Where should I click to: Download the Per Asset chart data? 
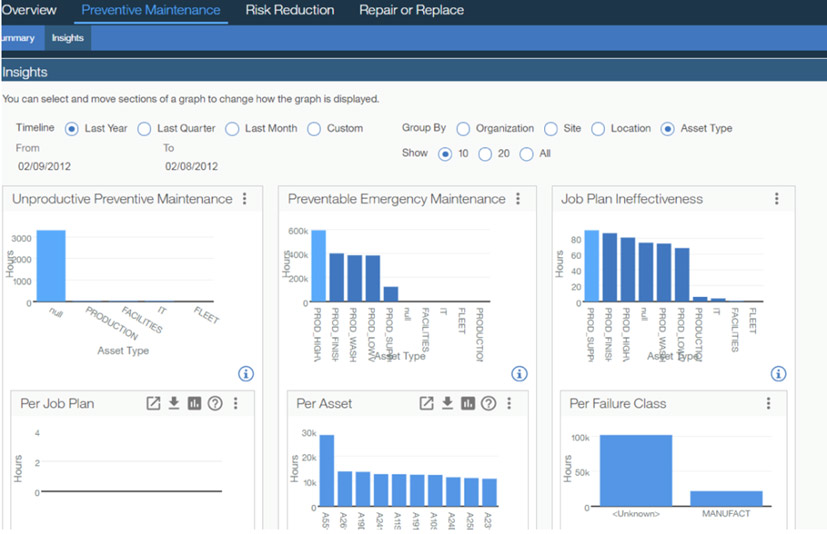click(448, 403)
